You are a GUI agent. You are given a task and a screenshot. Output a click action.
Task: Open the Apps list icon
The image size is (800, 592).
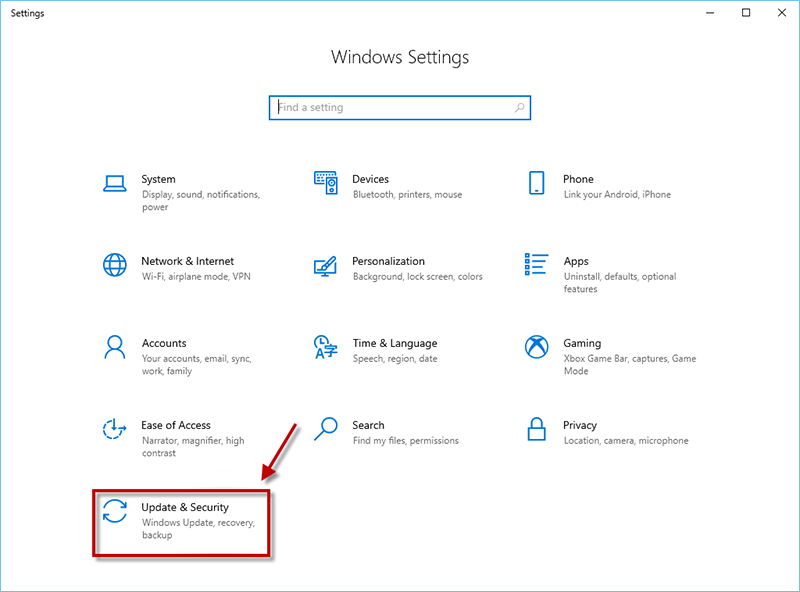(536, 264)
